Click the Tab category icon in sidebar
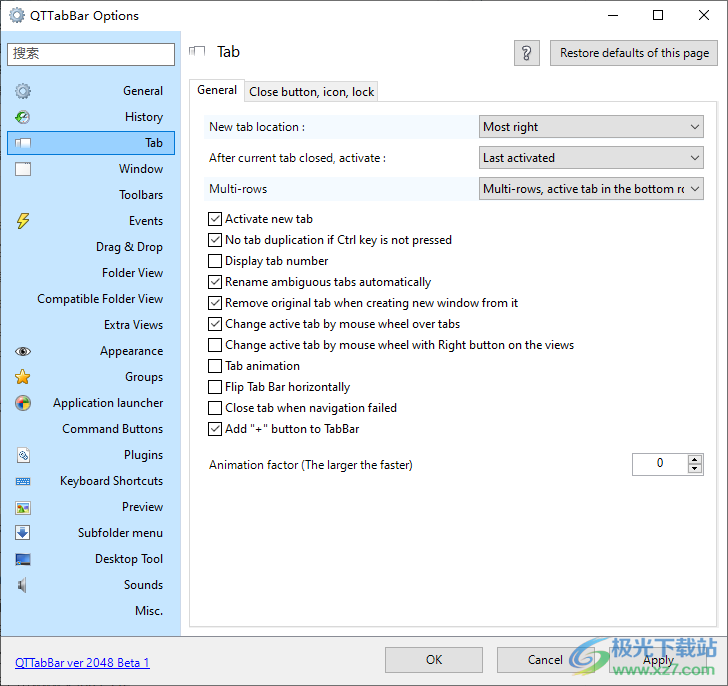The width and height of the screenshot is (728, 686). click(x=23, y=143)
